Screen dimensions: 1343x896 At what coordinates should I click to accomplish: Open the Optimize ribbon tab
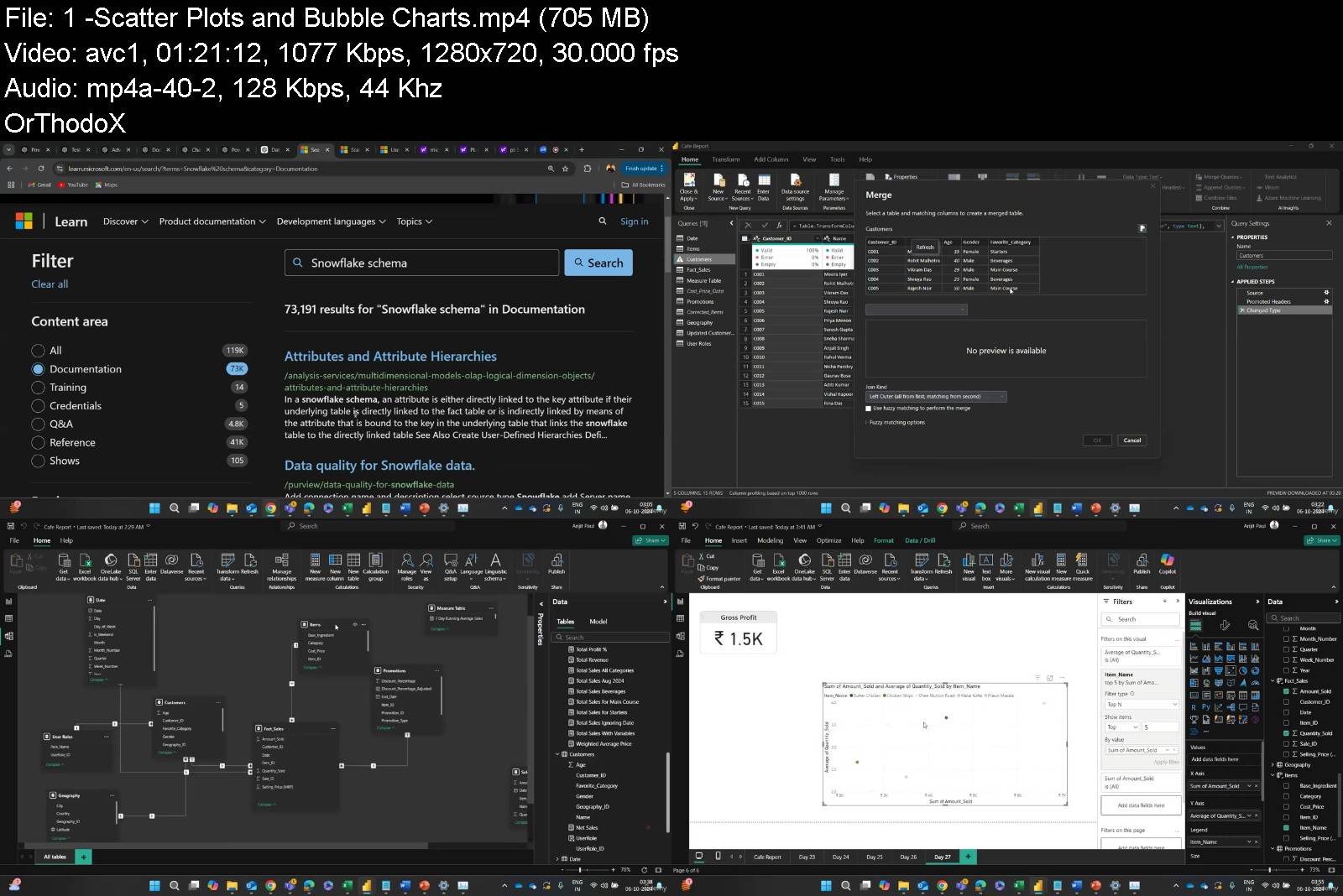click(828, 540)
